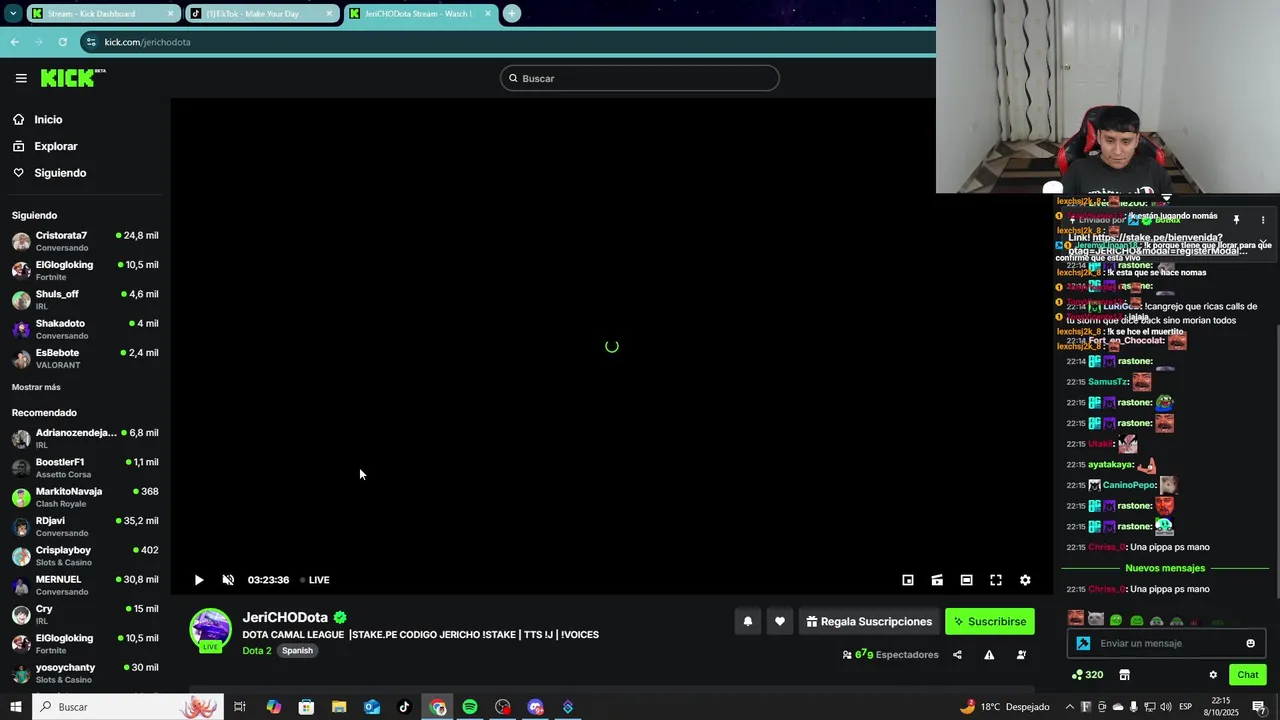The height and width of the screenshot is (720, 1280).
Task: Open the Dota 2 category link
Action: tap(257, 650)
